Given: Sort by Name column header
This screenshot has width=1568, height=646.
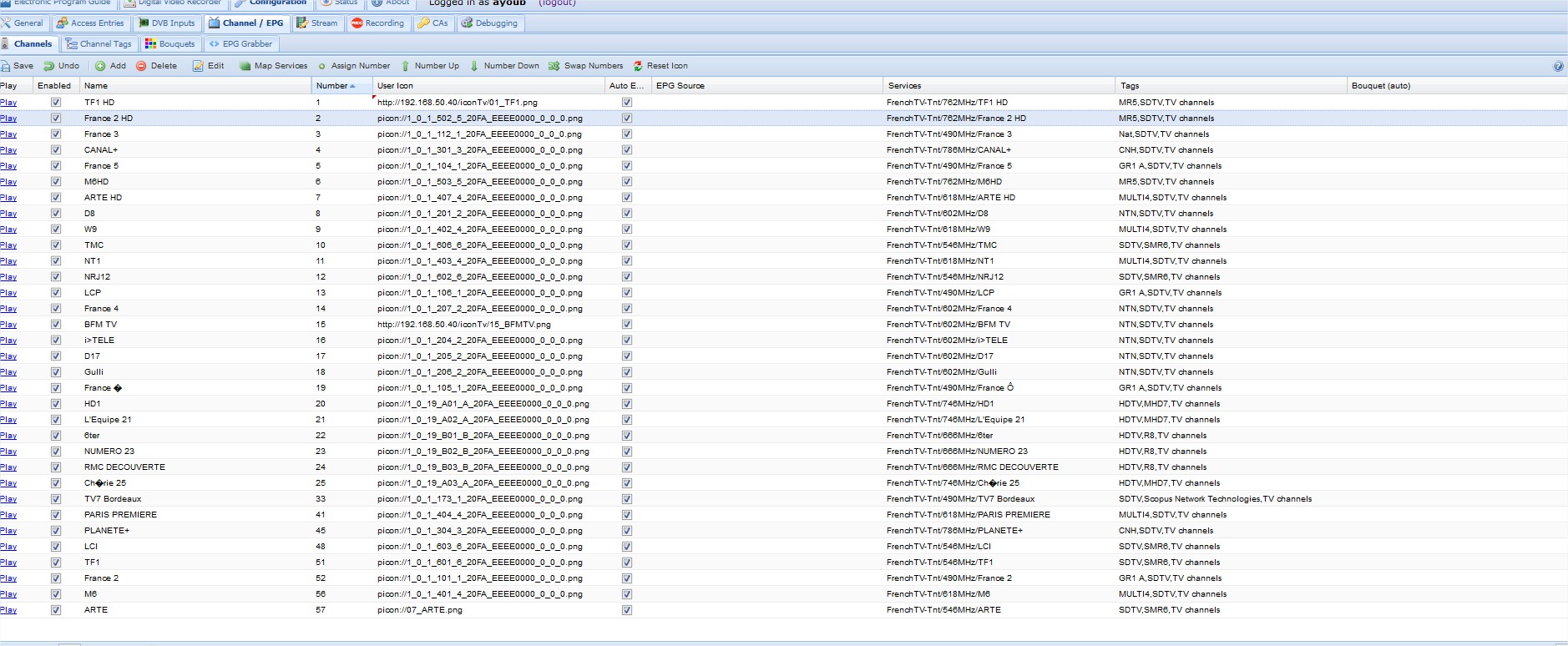Looking at the screenshot, I should click(x=195, y=86).
